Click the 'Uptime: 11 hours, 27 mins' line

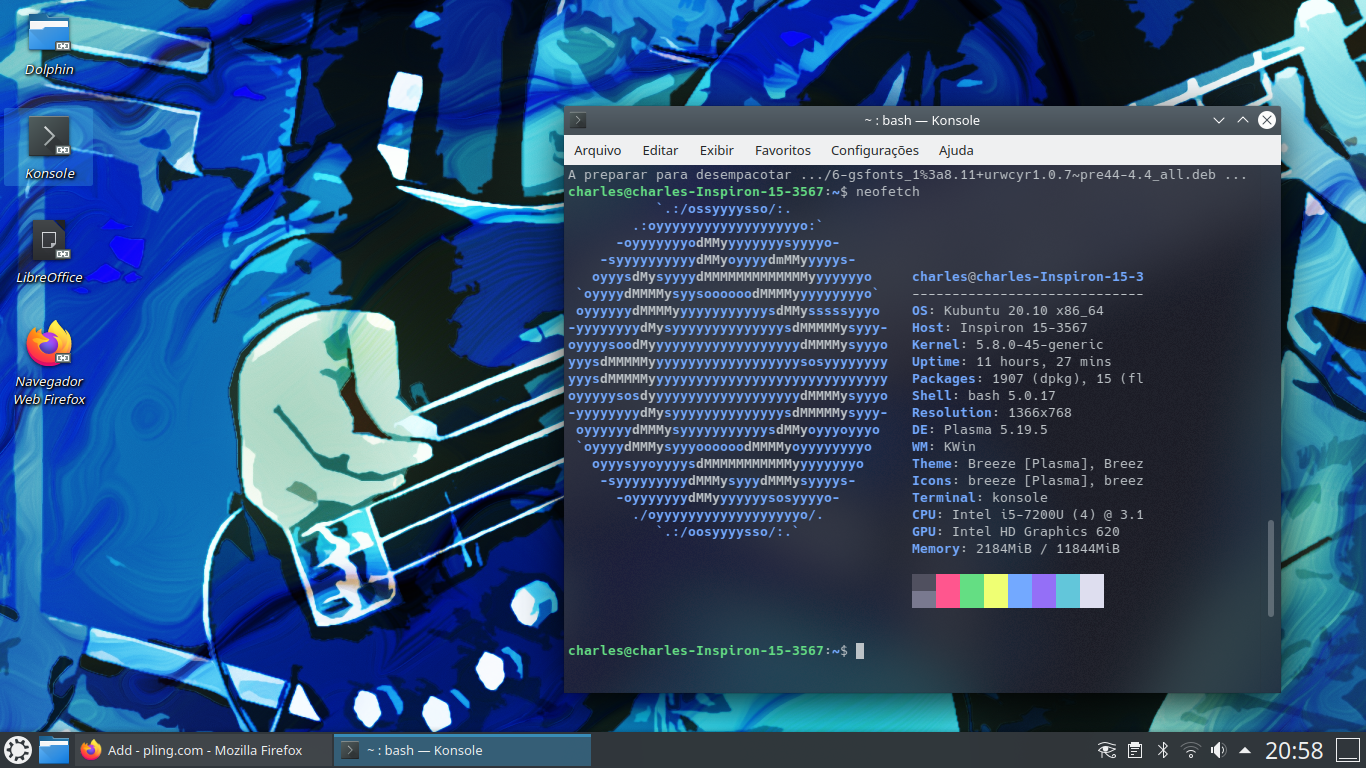1012,362
